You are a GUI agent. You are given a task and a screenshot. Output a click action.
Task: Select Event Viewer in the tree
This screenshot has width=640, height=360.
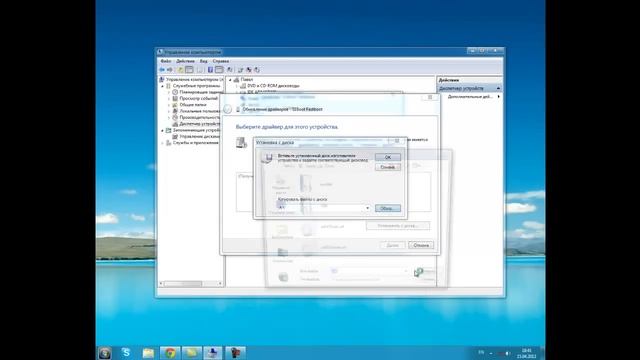196,98
